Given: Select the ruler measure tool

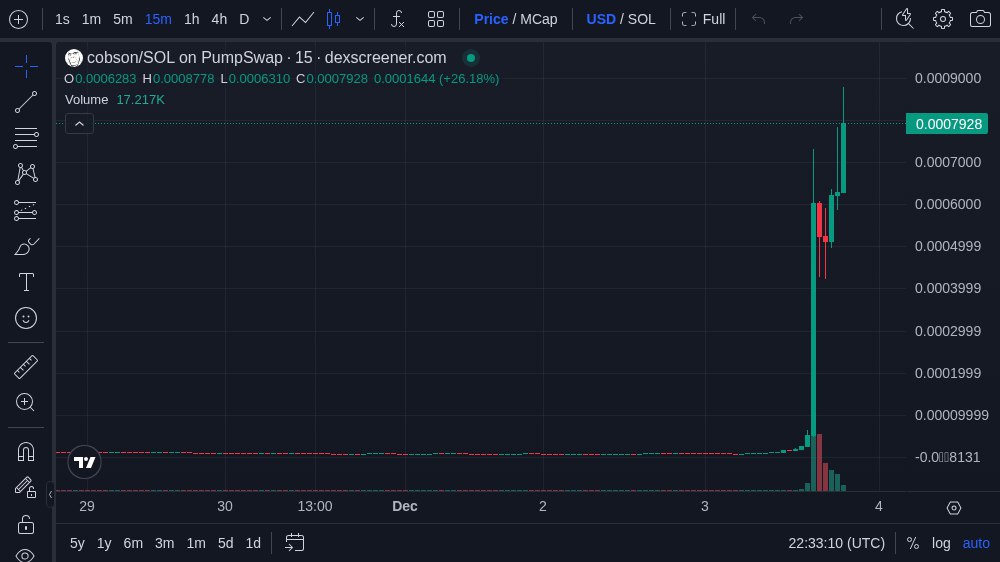Looking at the screenshot, I should [x=26, y=367].
